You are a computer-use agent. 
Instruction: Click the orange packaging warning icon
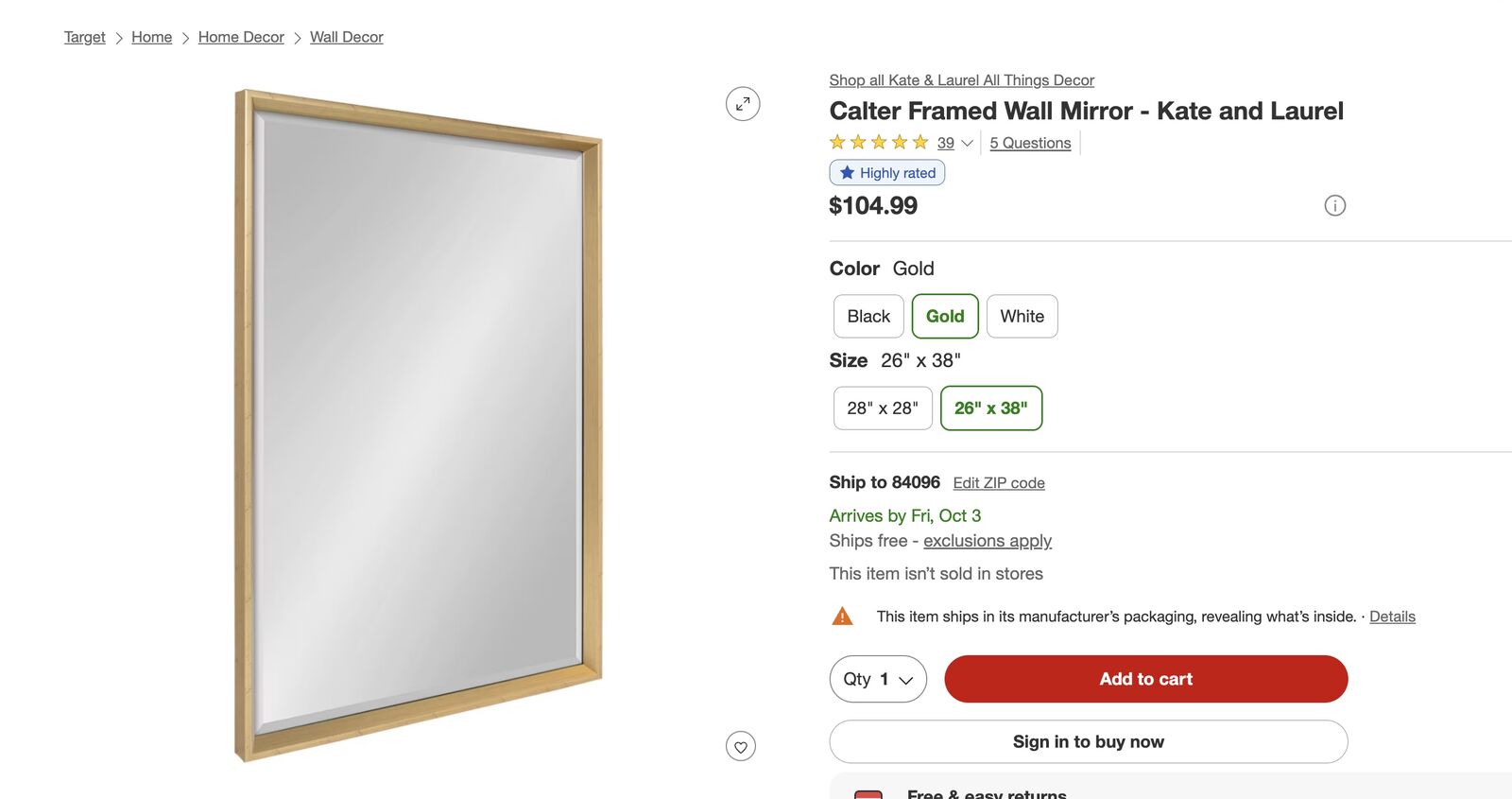click(x=842, y=617)
